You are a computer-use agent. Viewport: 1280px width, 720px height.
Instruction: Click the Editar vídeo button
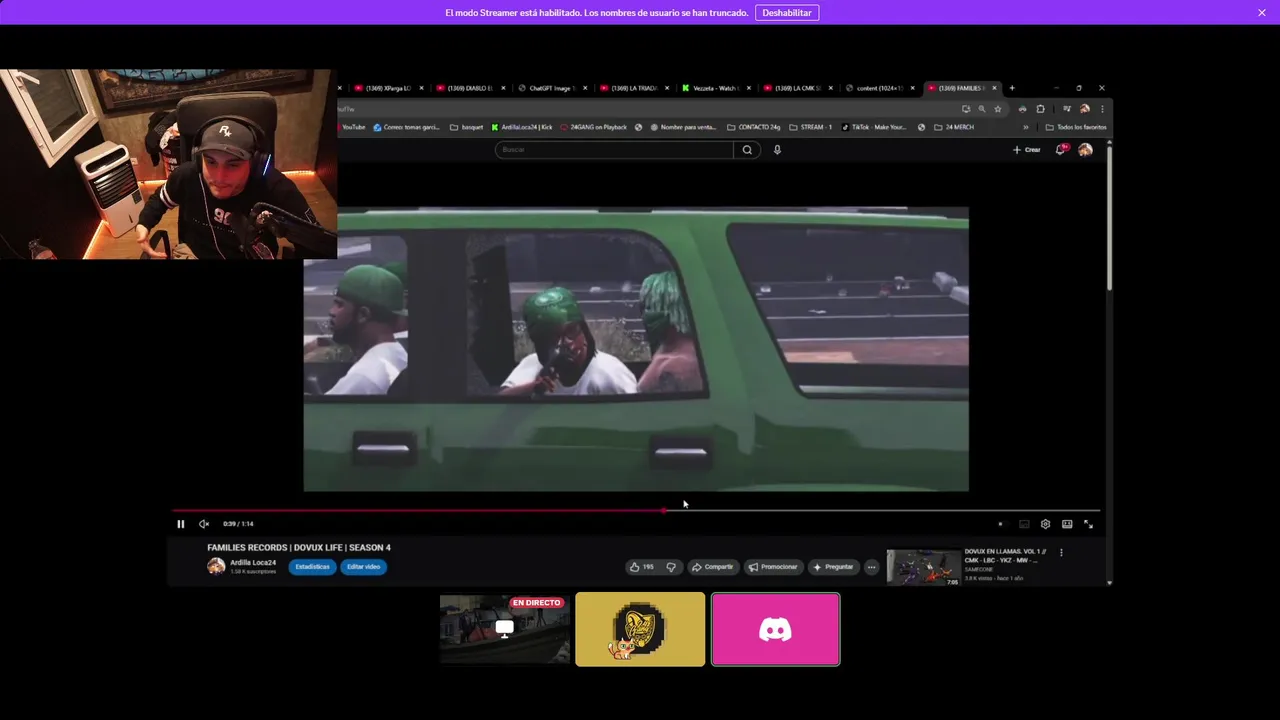pos(363,567)
